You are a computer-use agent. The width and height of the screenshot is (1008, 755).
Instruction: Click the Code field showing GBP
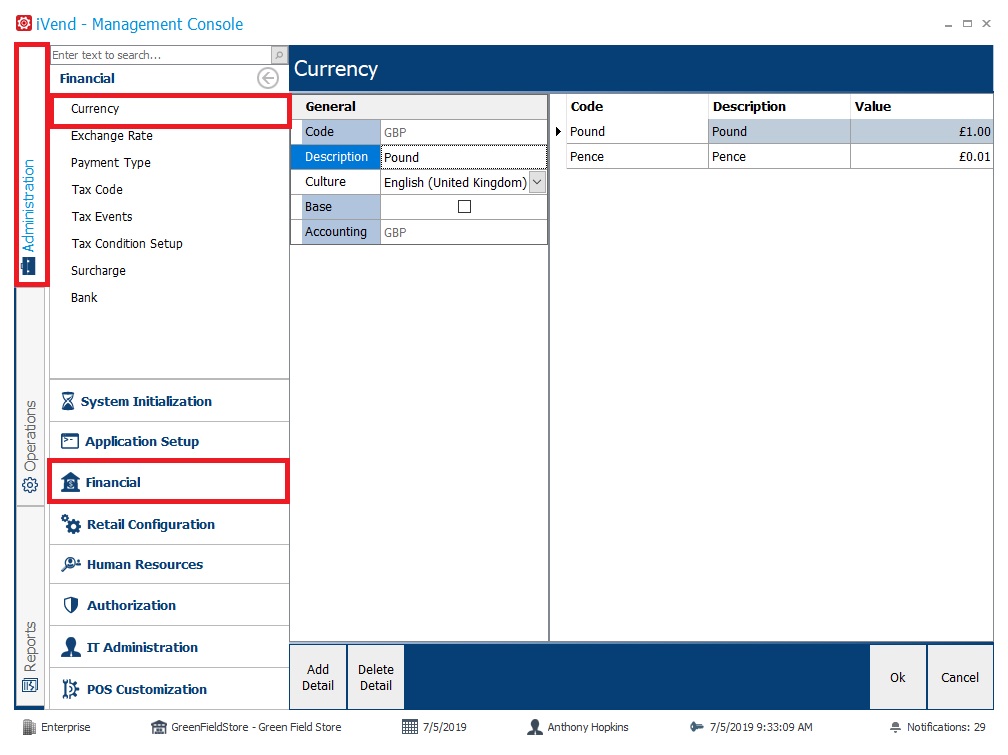pyautogui.click(x=464, y=132)
